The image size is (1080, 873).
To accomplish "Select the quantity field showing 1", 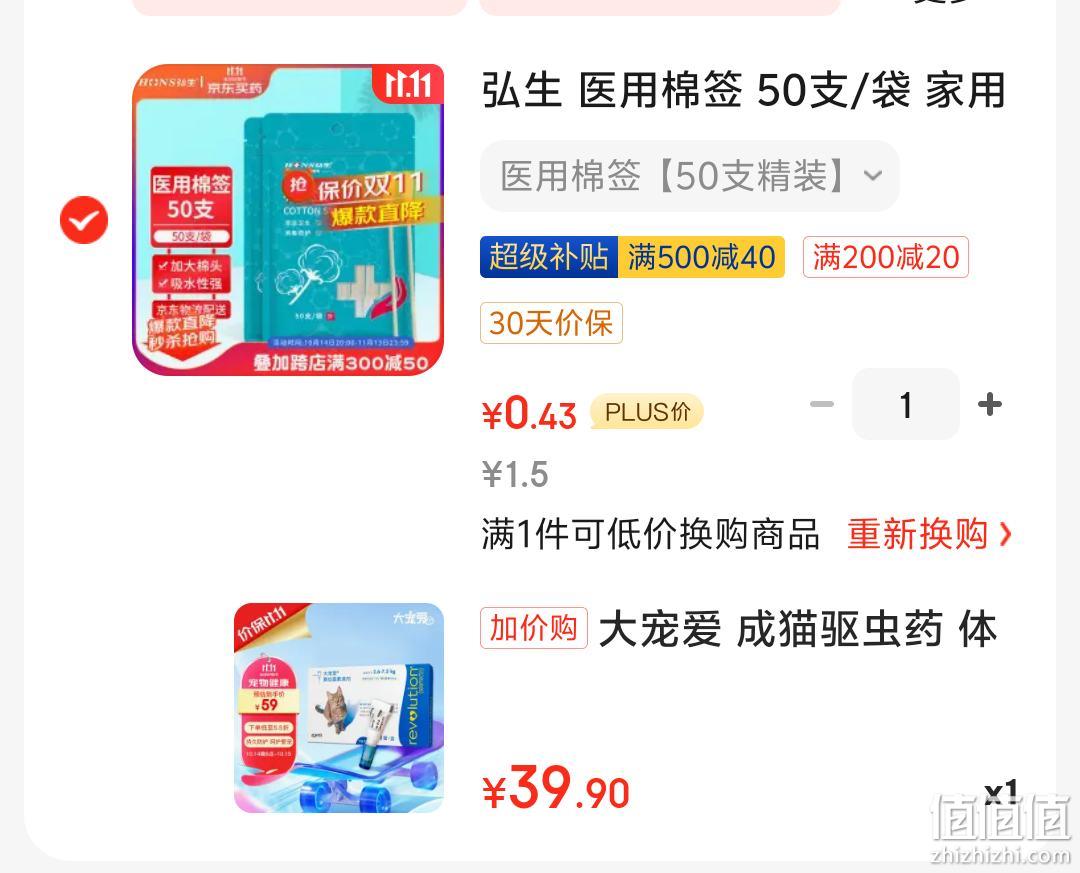I will 906,404.
